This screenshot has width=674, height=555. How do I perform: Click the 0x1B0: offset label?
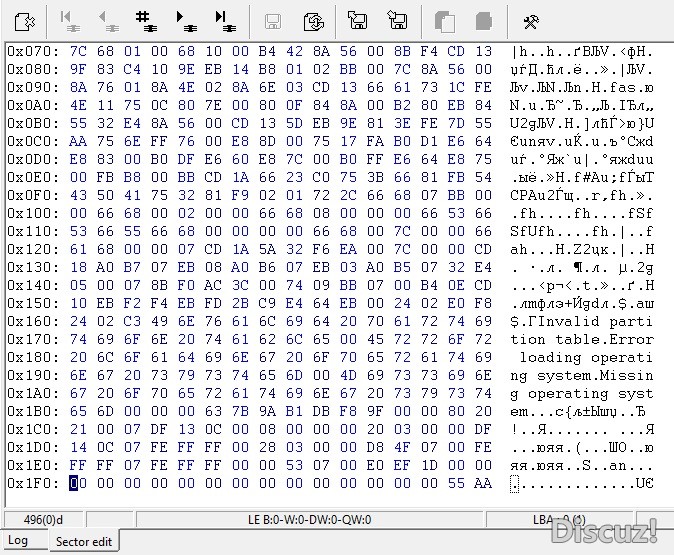33,411
